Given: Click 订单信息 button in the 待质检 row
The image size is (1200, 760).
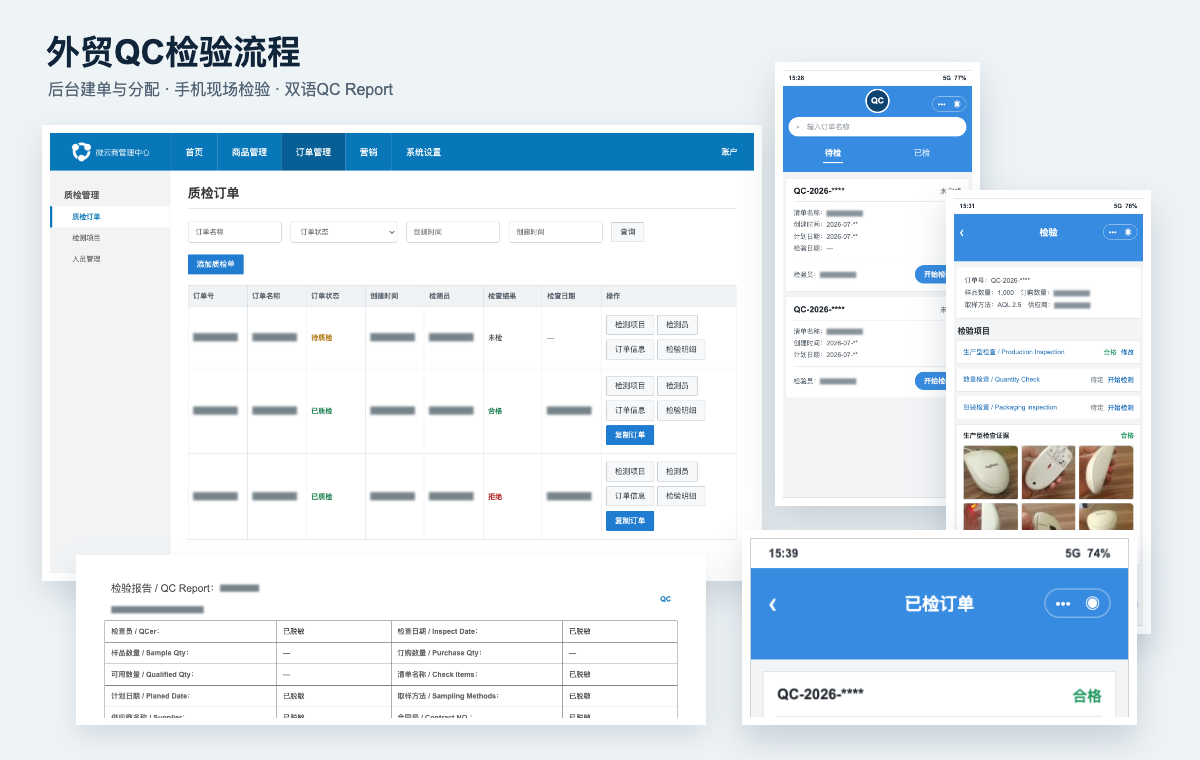Looking at the screenshot, I should tap(630, 349).
